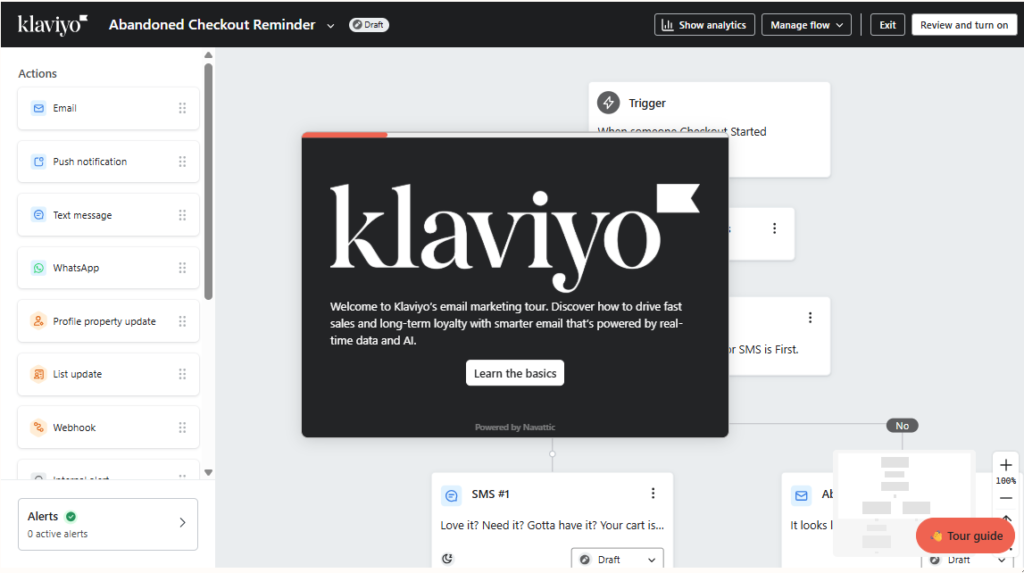Screen dimensions: 1024x573
Task: Click the Trigger card title
Action: point(647,103)
